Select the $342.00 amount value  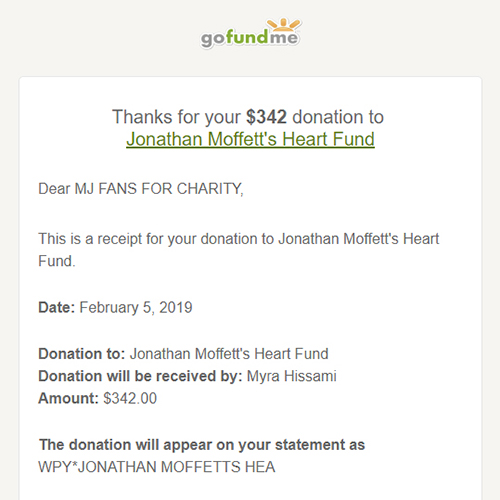point(130,398)
